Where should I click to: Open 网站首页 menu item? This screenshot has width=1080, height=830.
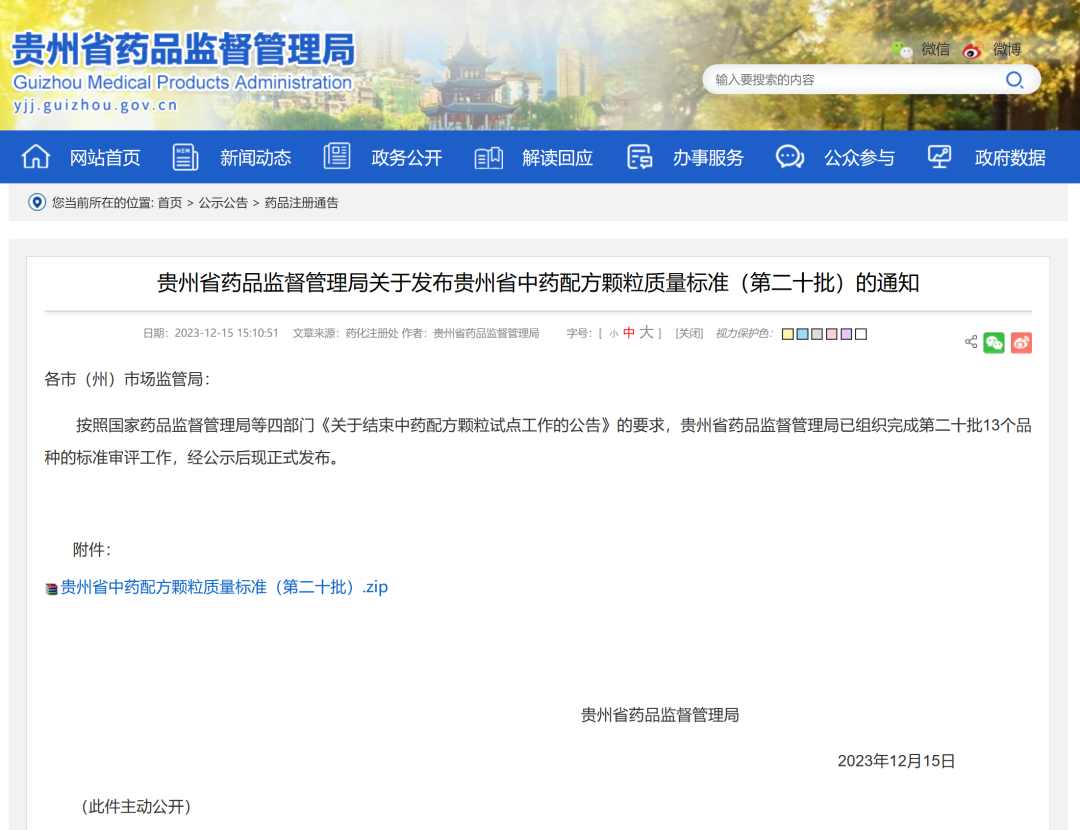coord(105,158)
